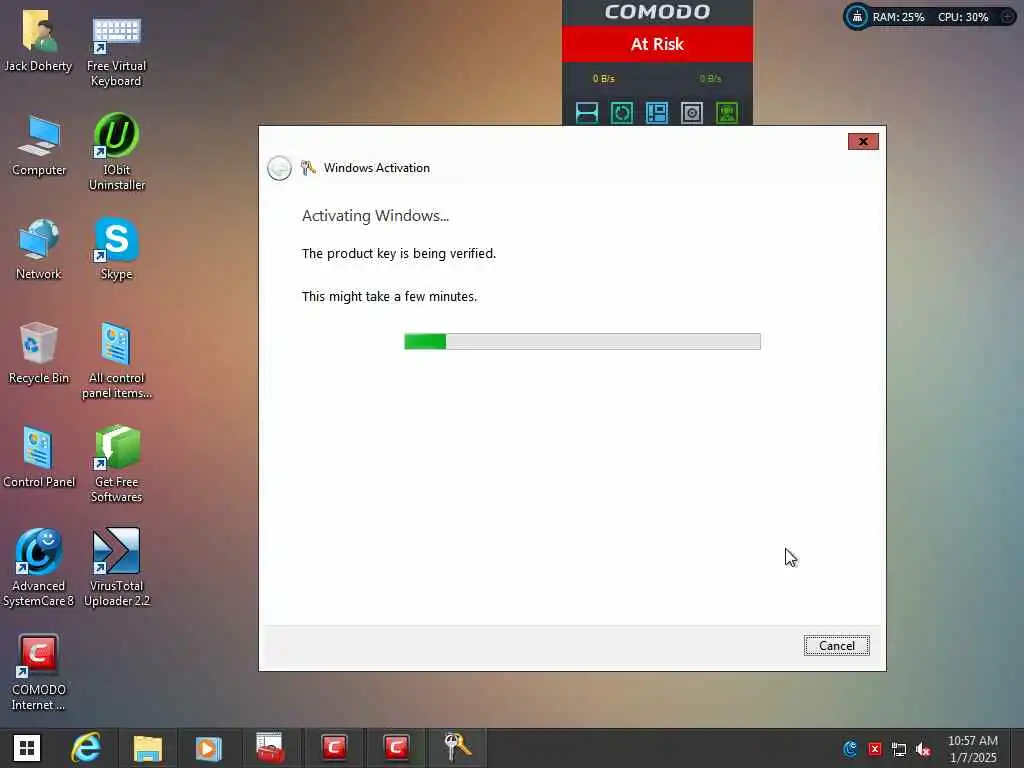Click the activation progress bar

point(582,341)
